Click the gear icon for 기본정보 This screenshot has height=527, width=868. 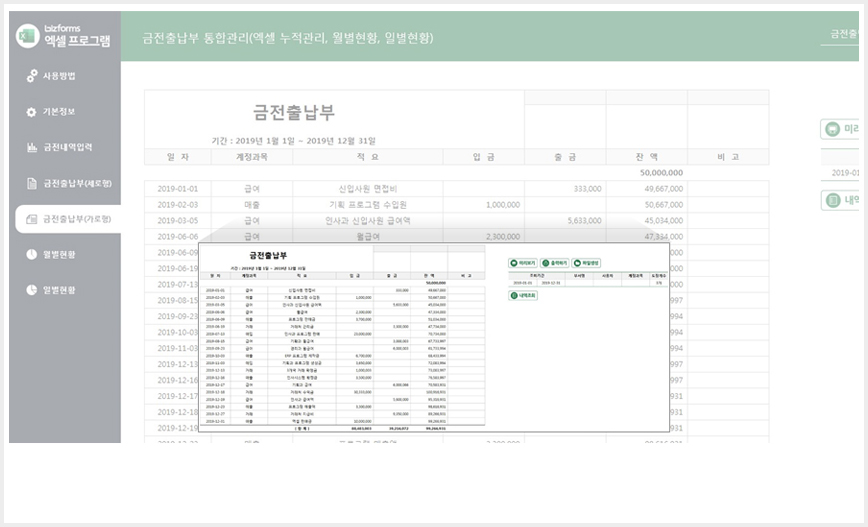click(x=32, y=112)
